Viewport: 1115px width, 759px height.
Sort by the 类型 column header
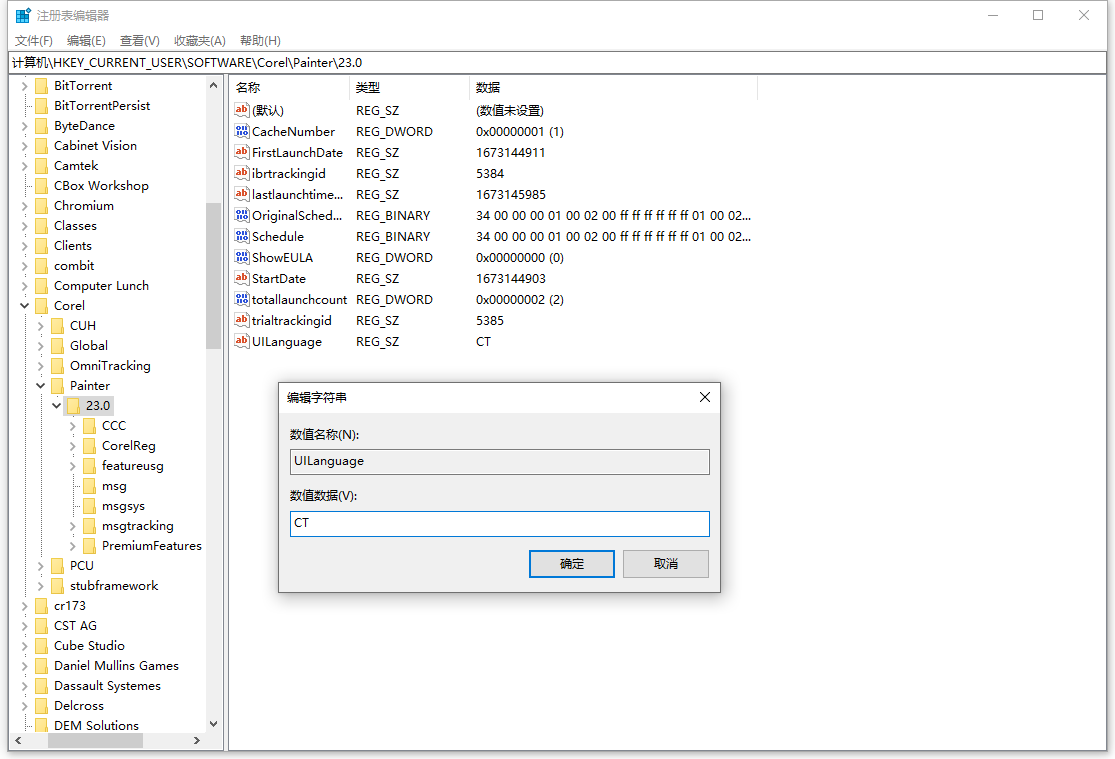[x=410, y=87]
